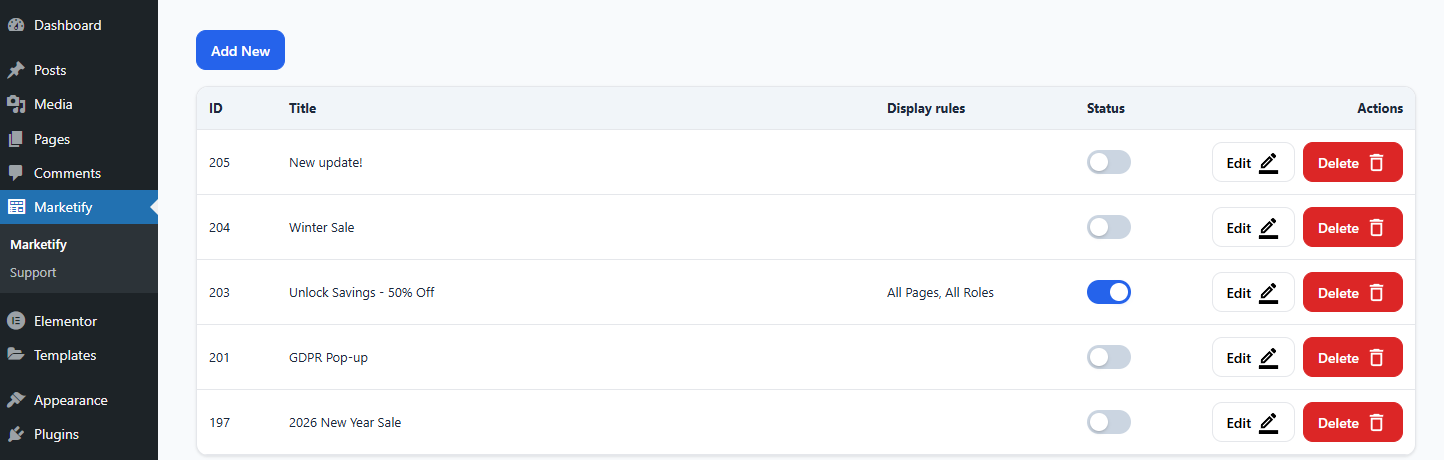Click the ID cell 203
This screenshot has height=460, width=1444.
[x=220, y=292]
